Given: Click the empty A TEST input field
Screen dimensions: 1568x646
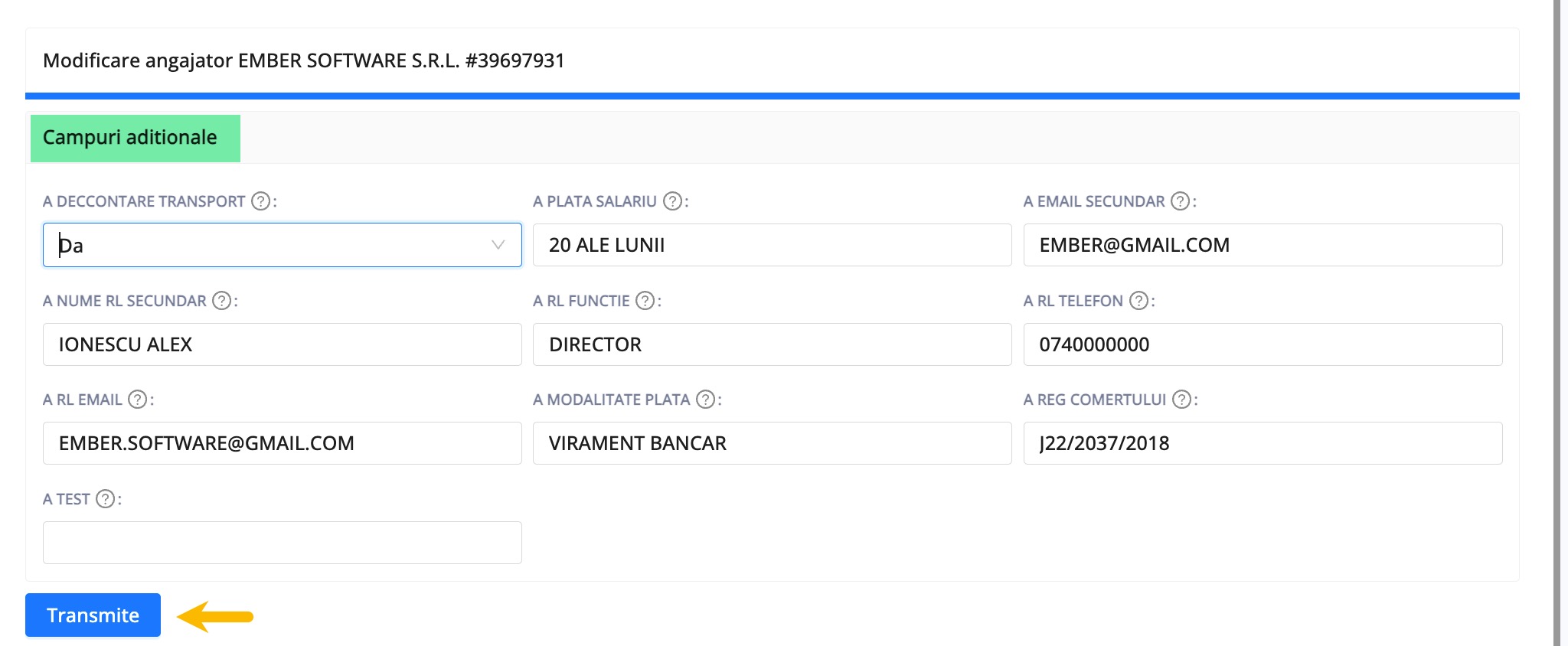Looking at the screenshot, I should point(283,543).
